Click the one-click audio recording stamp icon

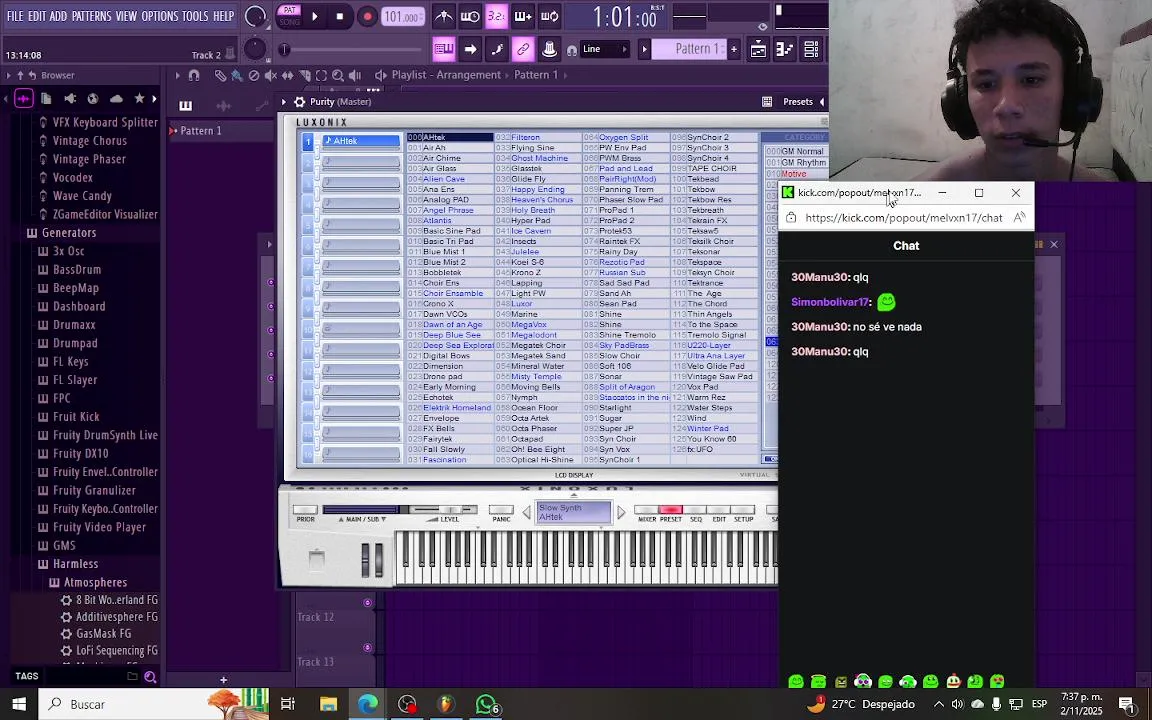coord(549,49)
